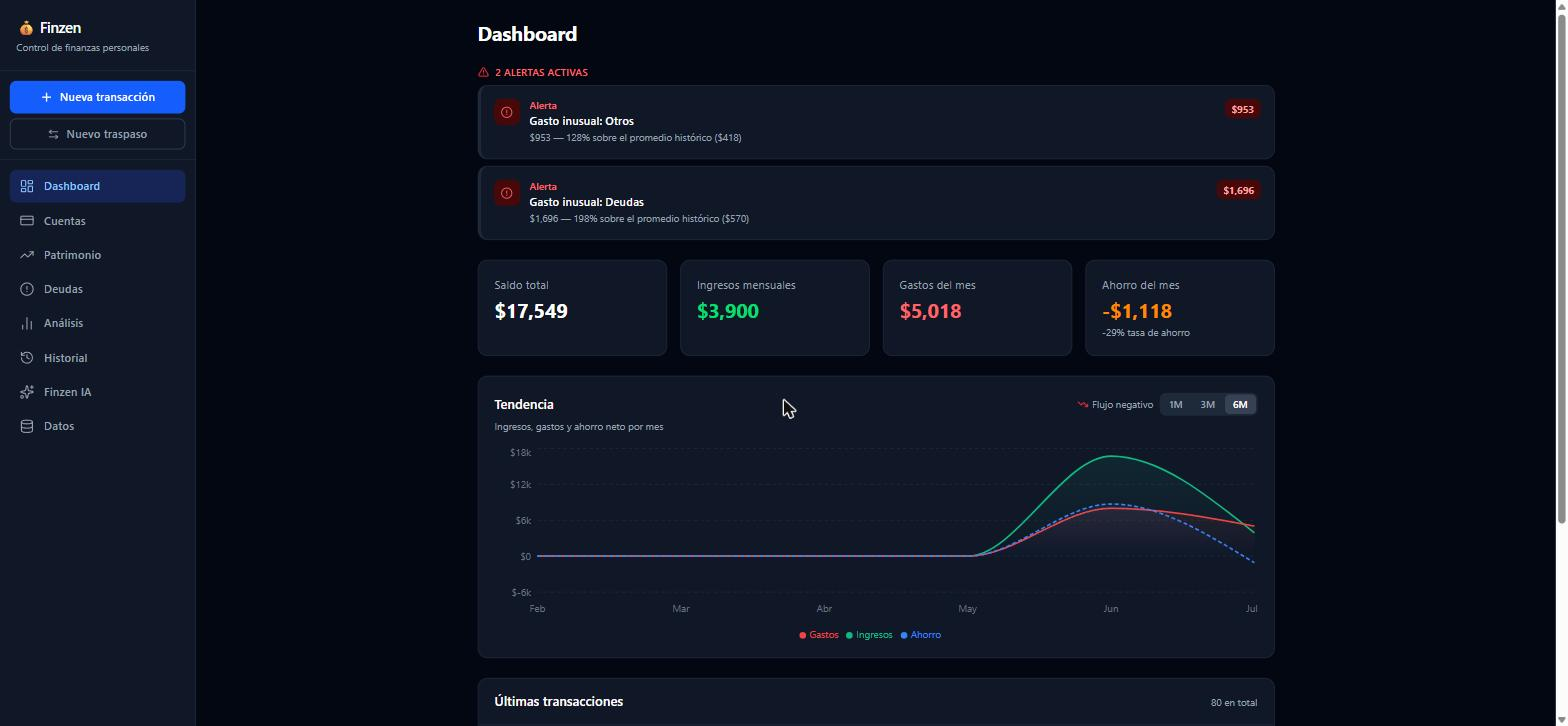Click the Ahorro del mes -$1,118 card
The image size is (1568, 726).
(1180, 308)
